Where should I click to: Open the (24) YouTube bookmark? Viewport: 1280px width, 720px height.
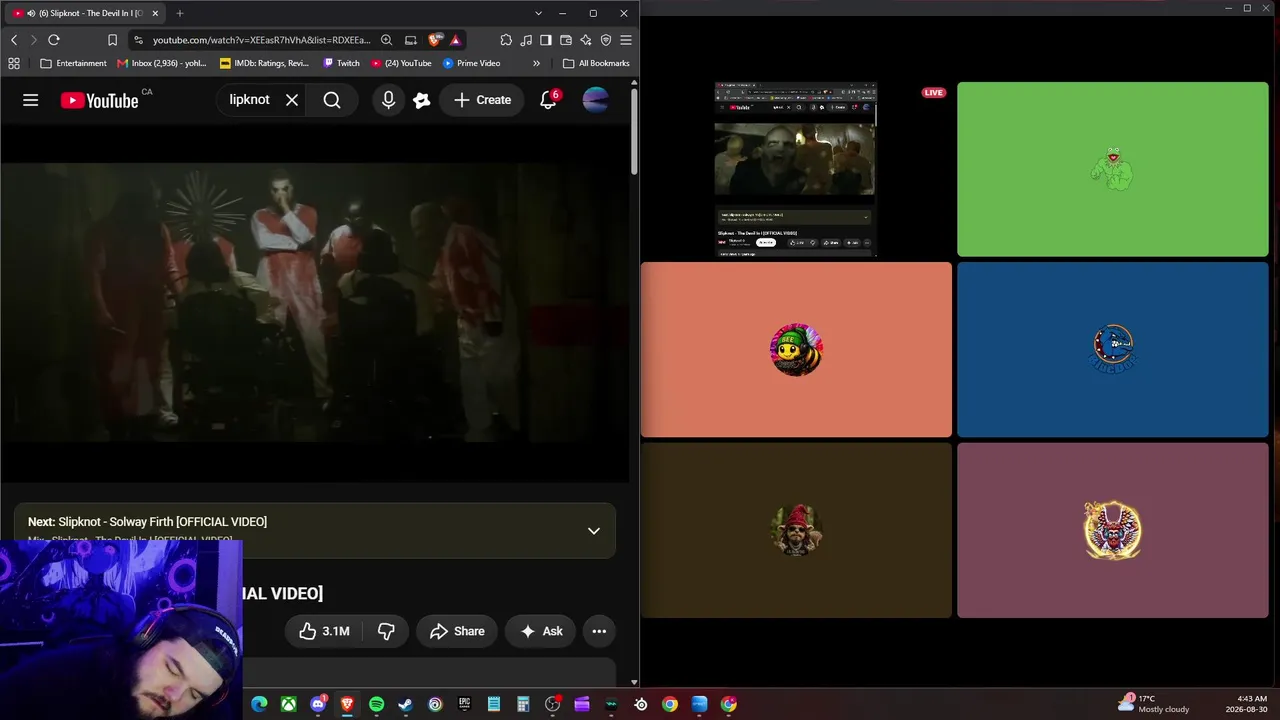click(401, 63)
